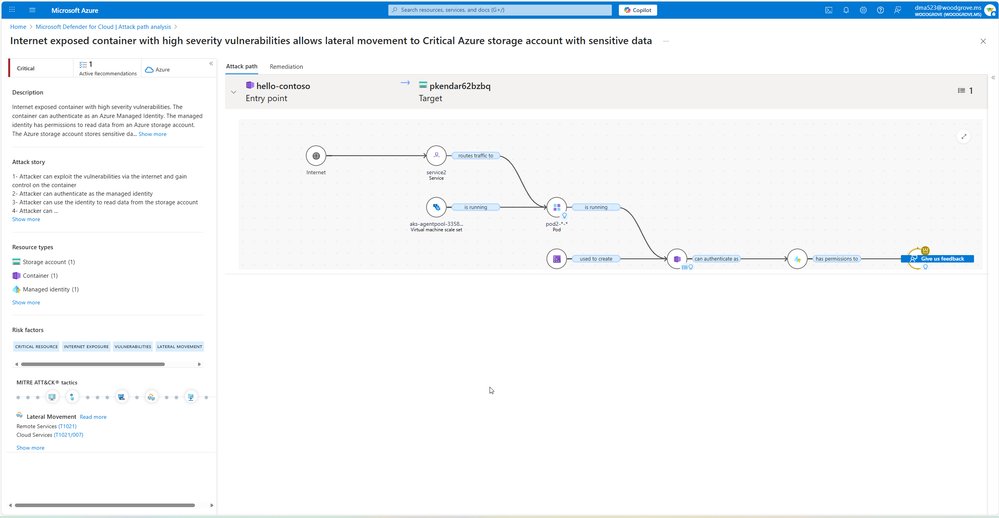This screenshot has width=999, height=518.
Task: Click the risk factors horizontal scrollbar
Action: 93,364
